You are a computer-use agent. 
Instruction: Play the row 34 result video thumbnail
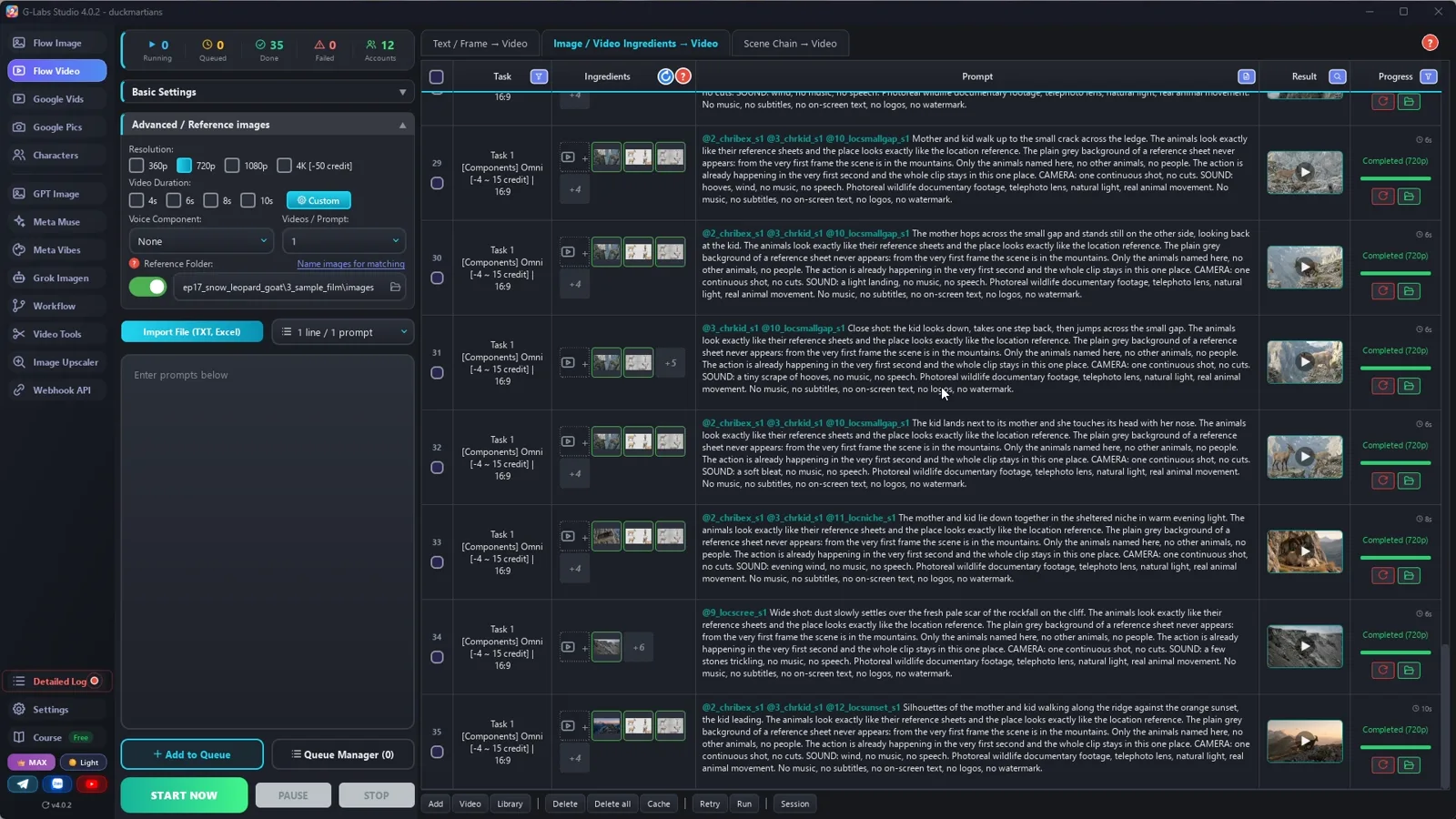point(1304,646)
